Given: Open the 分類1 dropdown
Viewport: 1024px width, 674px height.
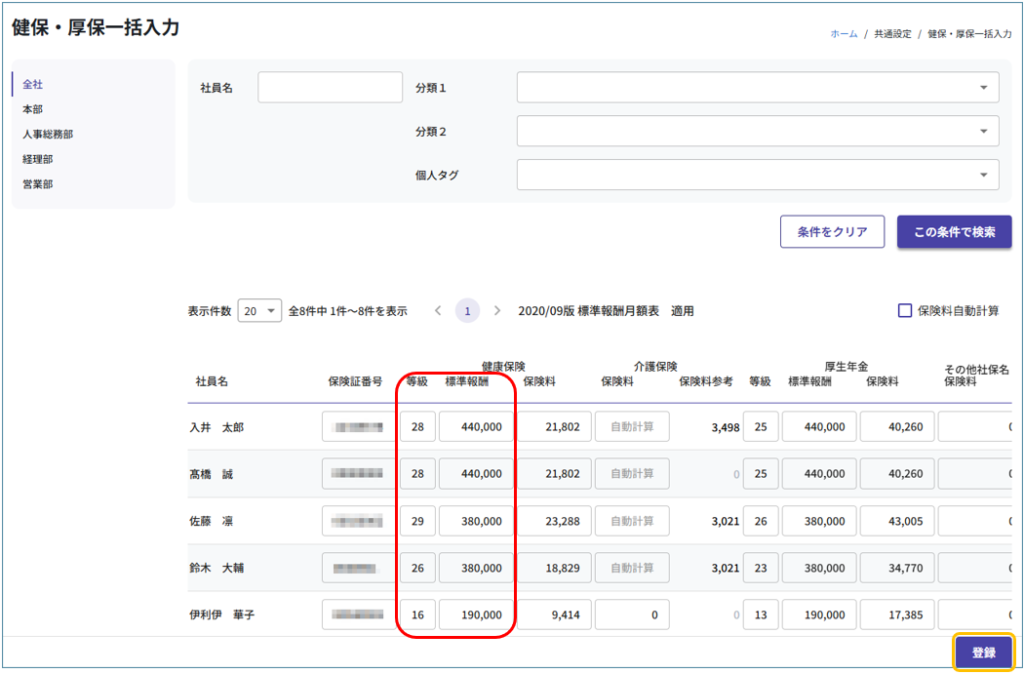Looking at the screenshot, I should click(x=757, y=87).
